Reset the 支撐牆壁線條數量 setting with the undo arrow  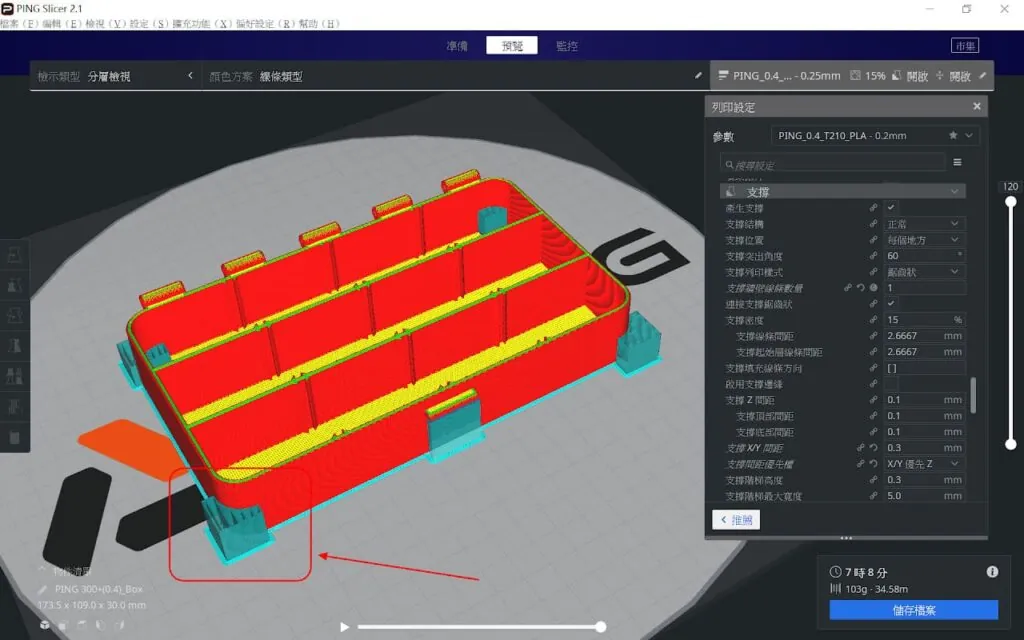[x=861, y=288]
